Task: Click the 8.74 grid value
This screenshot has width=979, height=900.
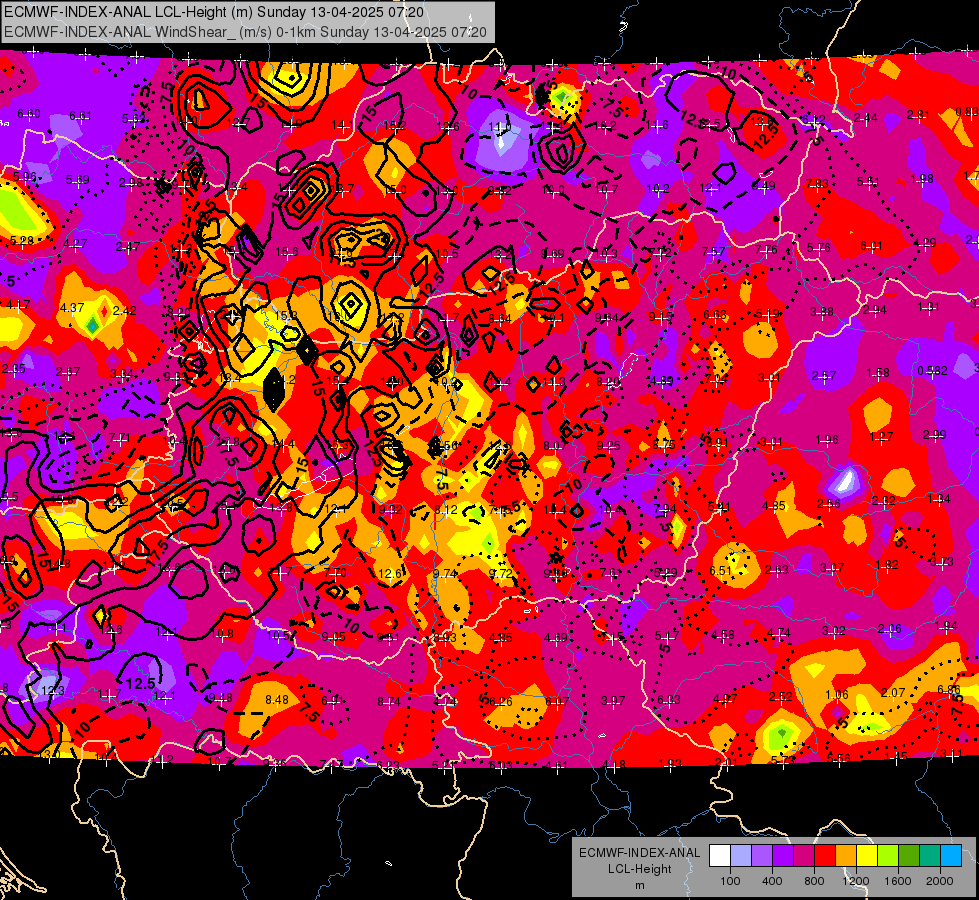Action: tap(388, 702)
